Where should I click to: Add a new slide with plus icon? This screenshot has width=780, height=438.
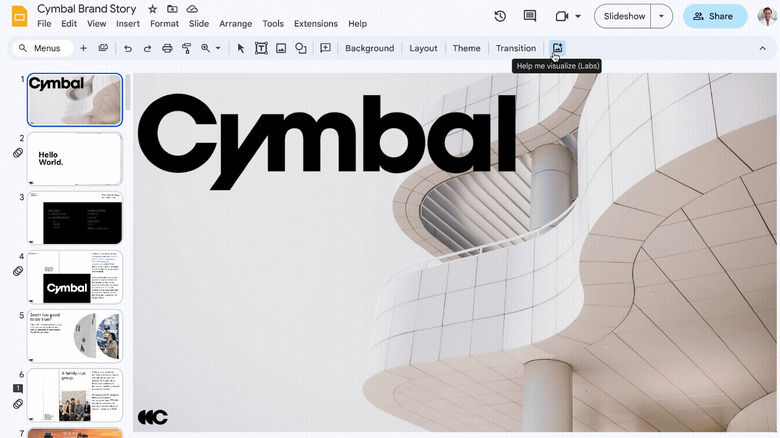click(x=84, y=48)
